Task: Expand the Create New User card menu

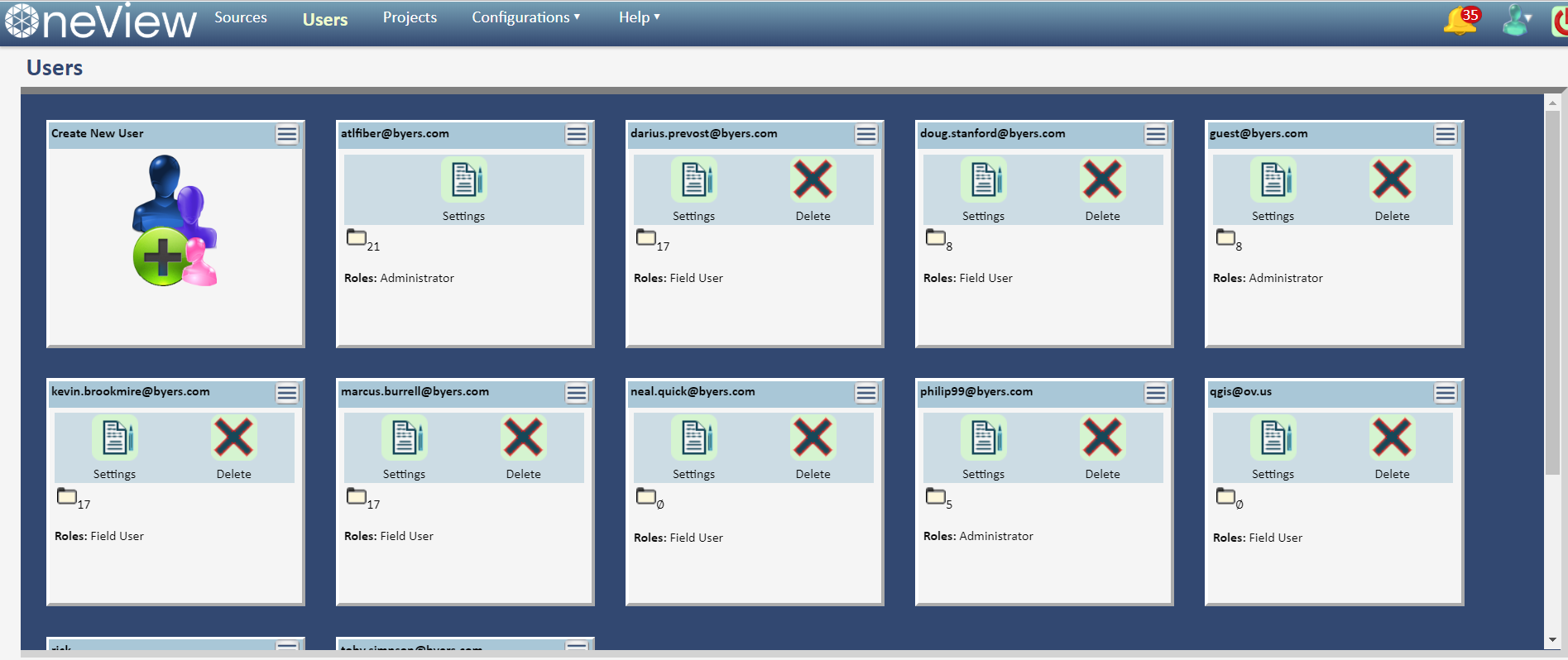Action: coord(287,135)
